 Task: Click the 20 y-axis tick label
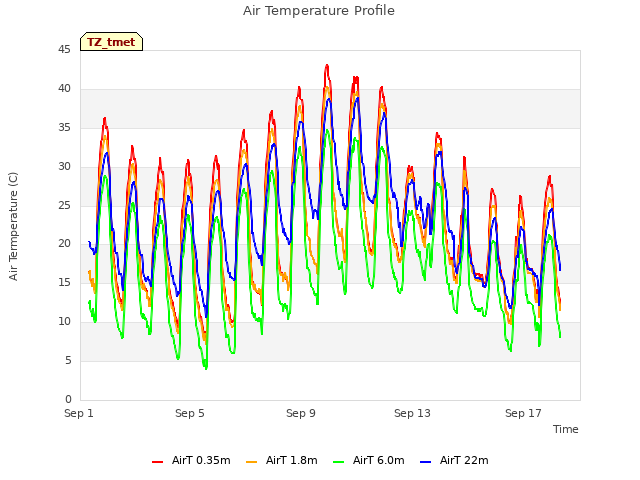(64, 244)
